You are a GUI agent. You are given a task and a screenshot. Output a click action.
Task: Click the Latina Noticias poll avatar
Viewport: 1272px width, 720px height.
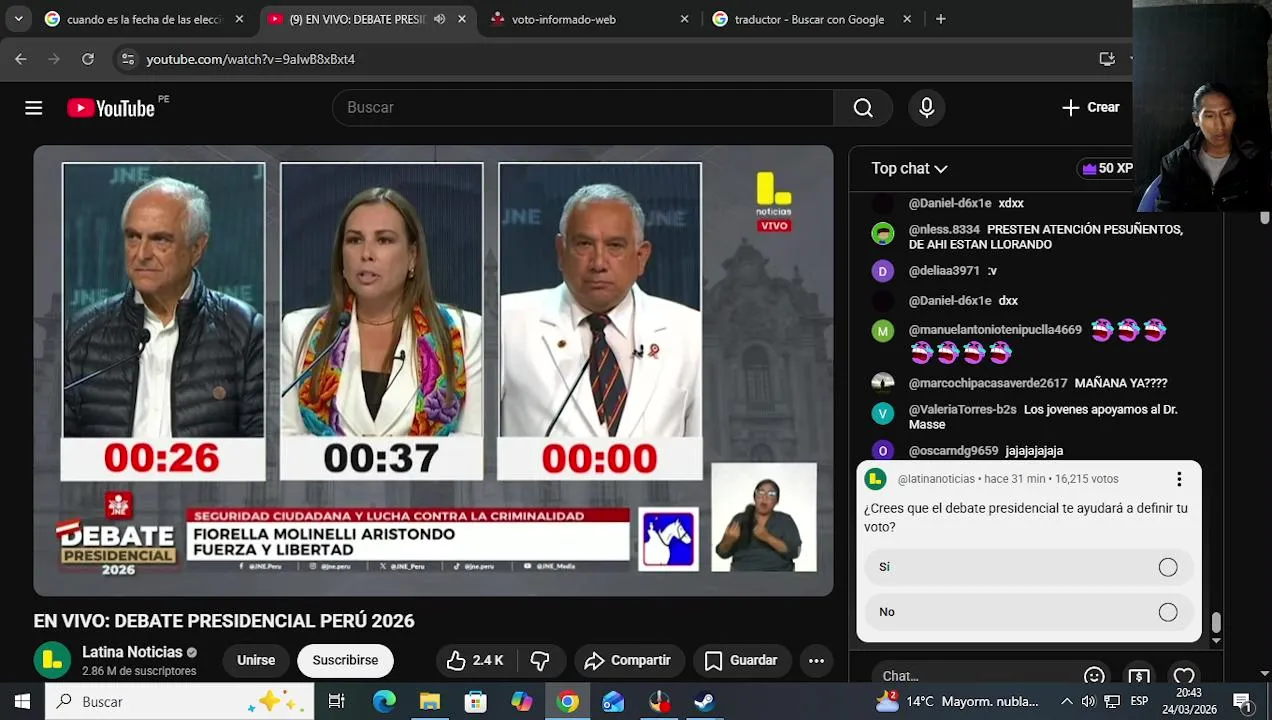876,479
